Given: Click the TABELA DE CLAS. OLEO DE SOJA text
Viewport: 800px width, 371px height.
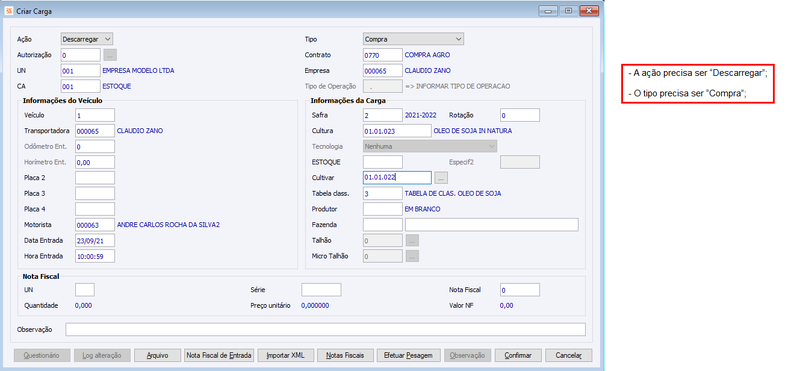Looking at the screenshot, I should click(453, 193).
